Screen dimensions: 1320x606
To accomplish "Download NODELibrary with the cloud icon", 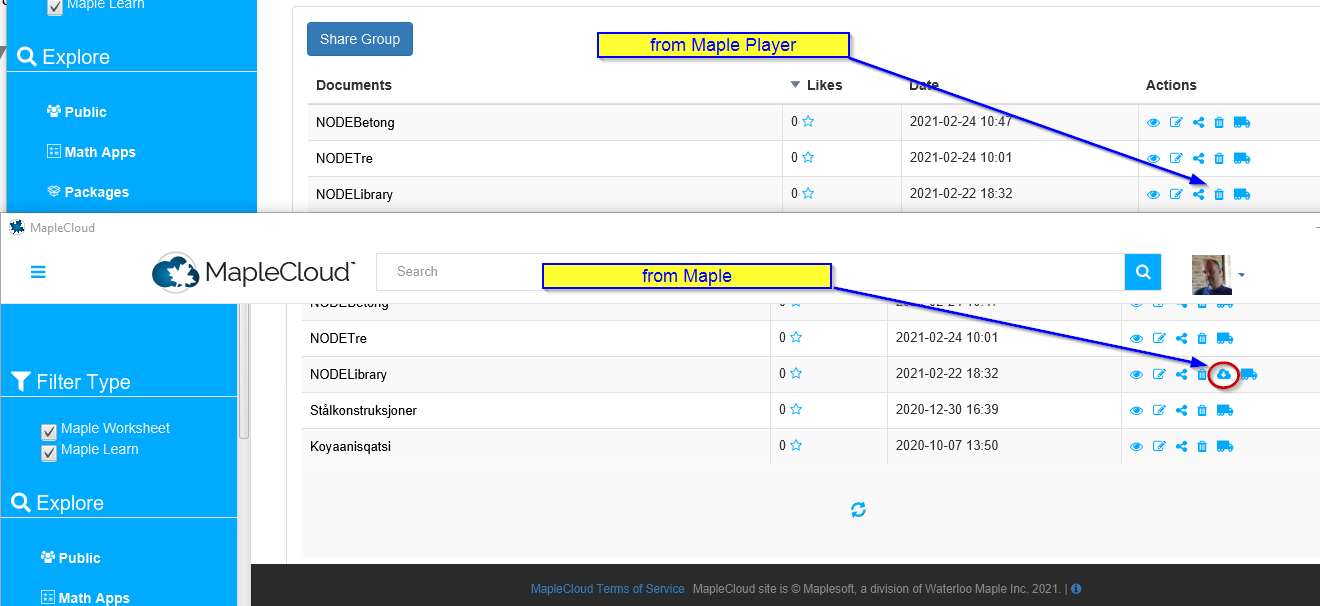I will click(1223, 374).
